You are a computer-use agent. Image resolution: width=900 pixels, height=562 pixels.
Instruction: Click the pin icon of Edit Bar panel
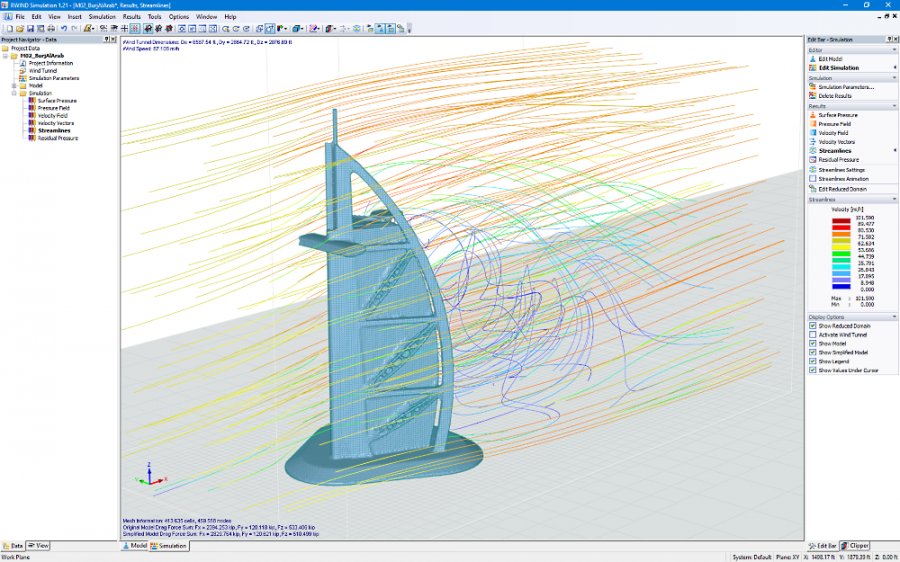pos(890,40)
